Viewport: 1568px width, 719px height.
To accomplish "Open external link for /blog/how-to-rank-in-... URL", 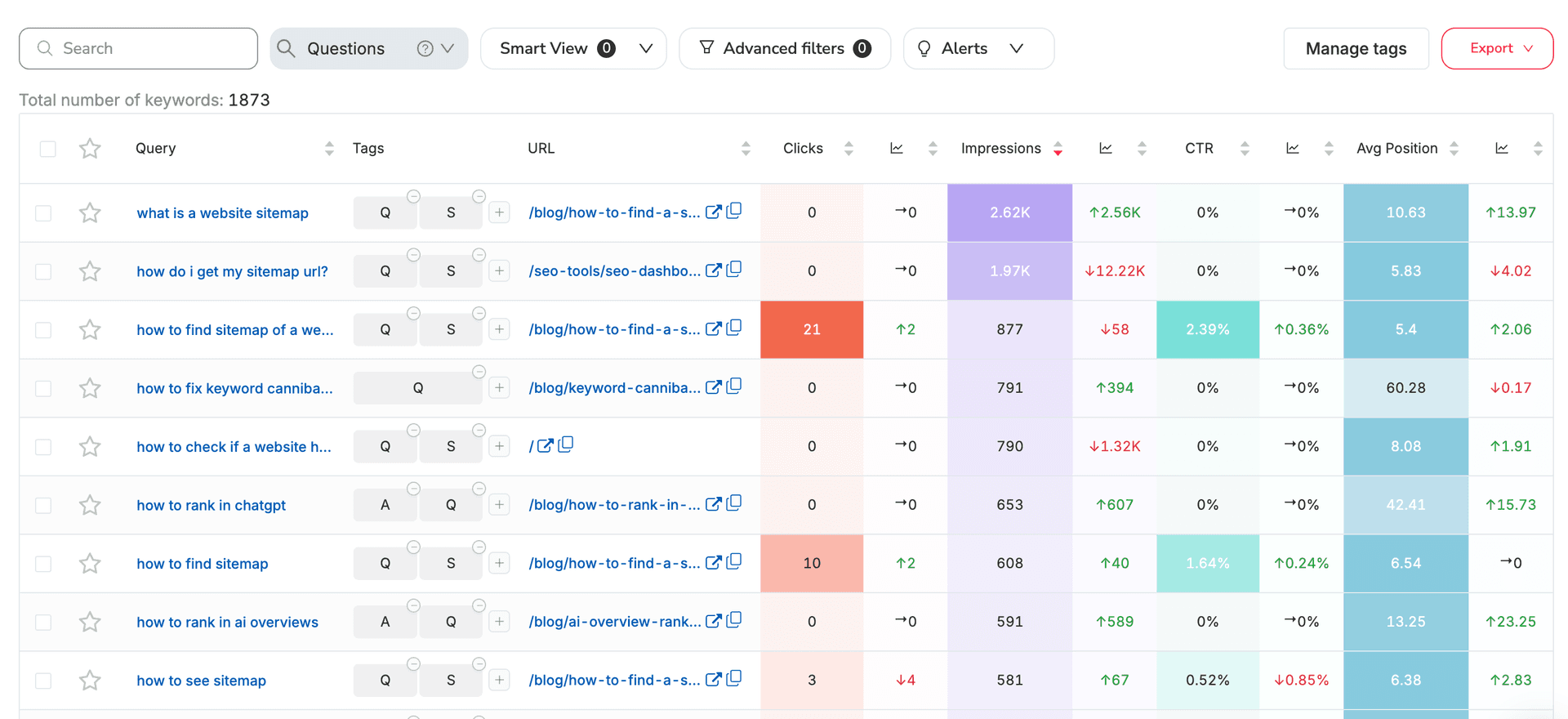I will [713, 504].
